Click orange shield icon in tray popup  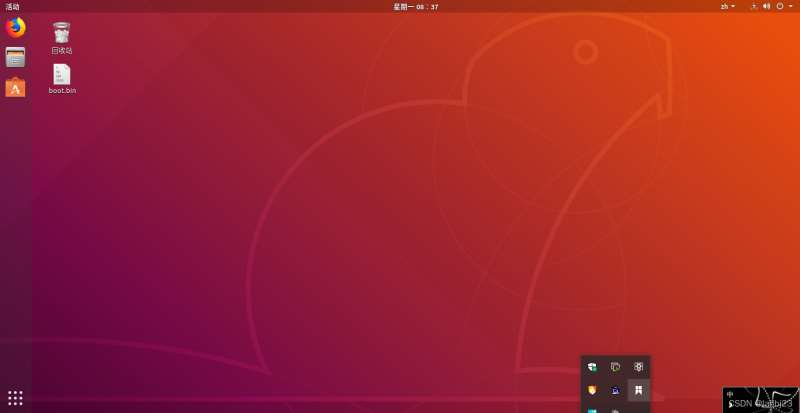point(592,391)
